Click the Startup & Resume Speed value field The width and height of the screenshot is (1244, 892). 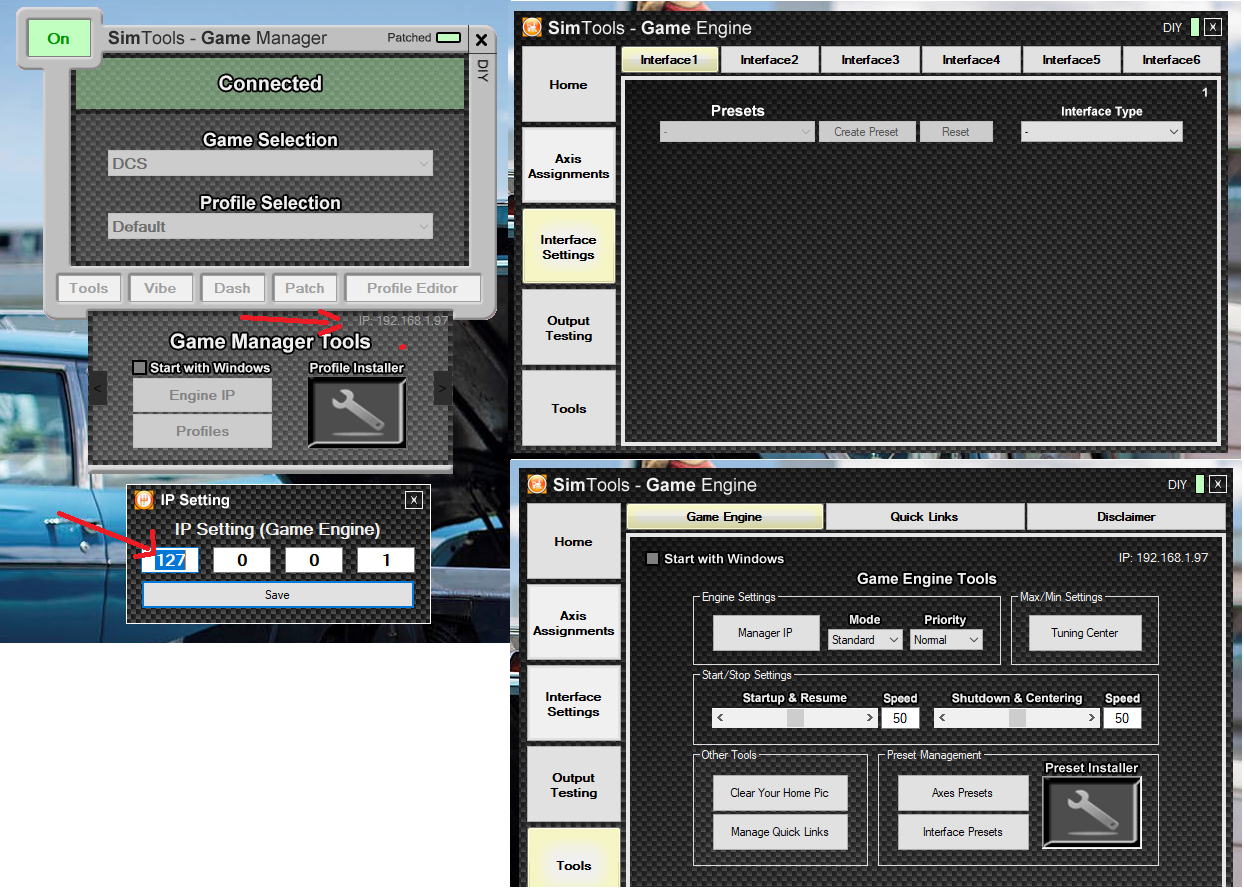tap(900, 718)
